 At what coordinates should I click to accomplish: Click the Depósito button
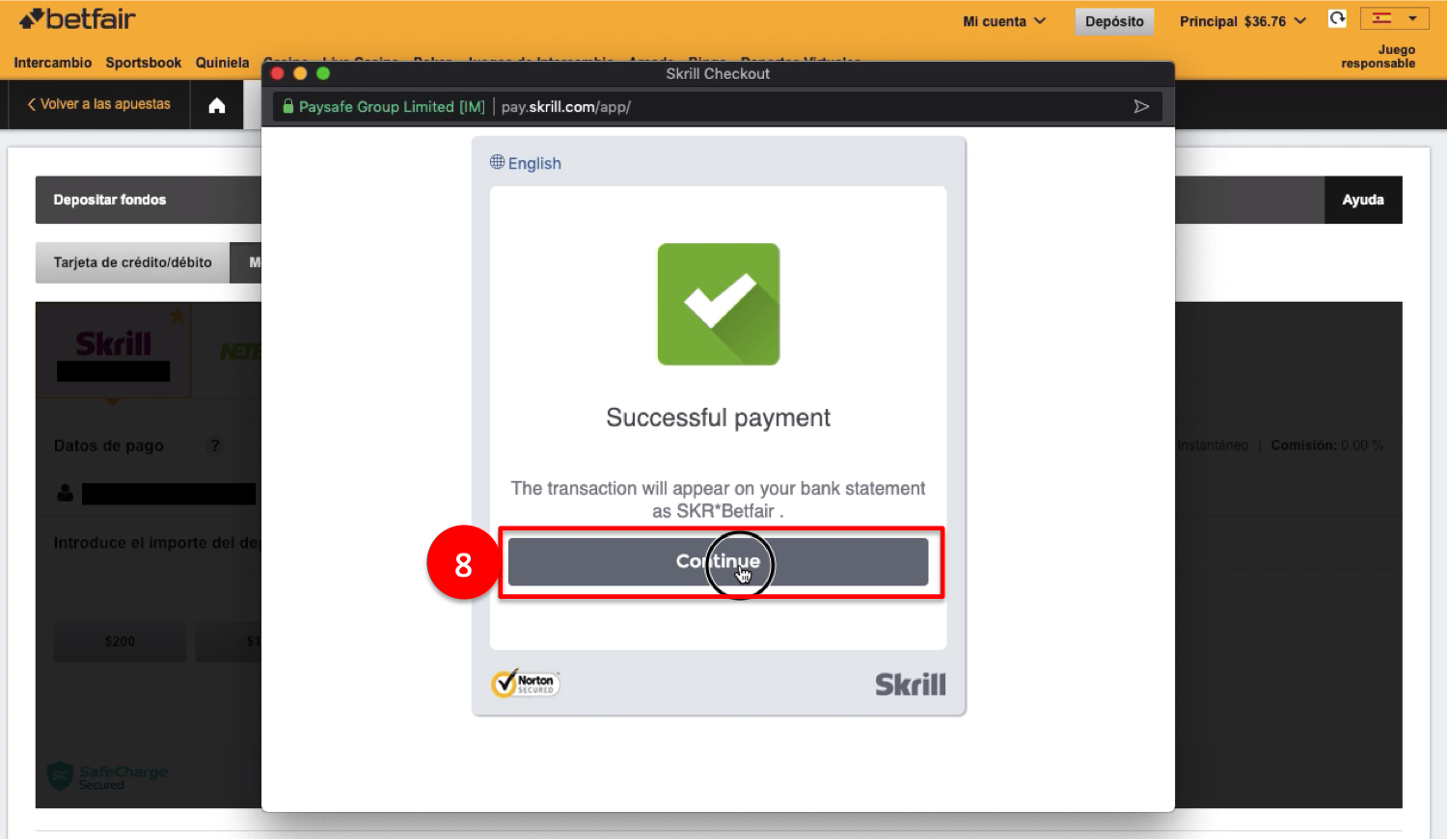click(1114, 21)
